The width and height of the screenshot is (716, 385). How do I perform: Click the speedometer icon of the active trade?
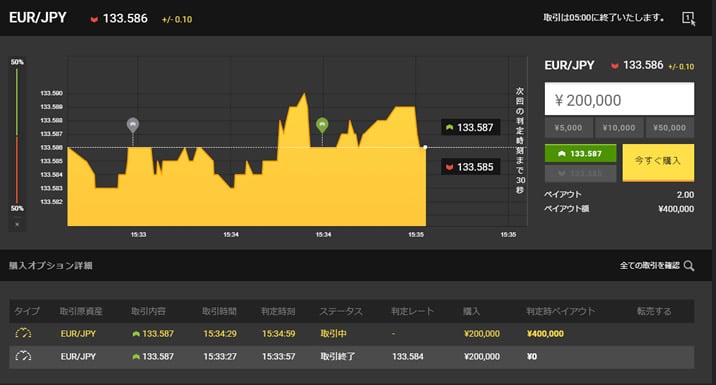click(23, 333)
